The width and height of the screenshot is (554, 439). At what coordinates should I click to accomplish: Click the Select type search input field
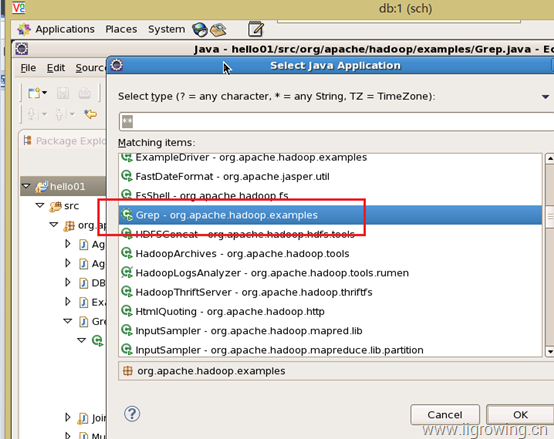click(337, 122)
